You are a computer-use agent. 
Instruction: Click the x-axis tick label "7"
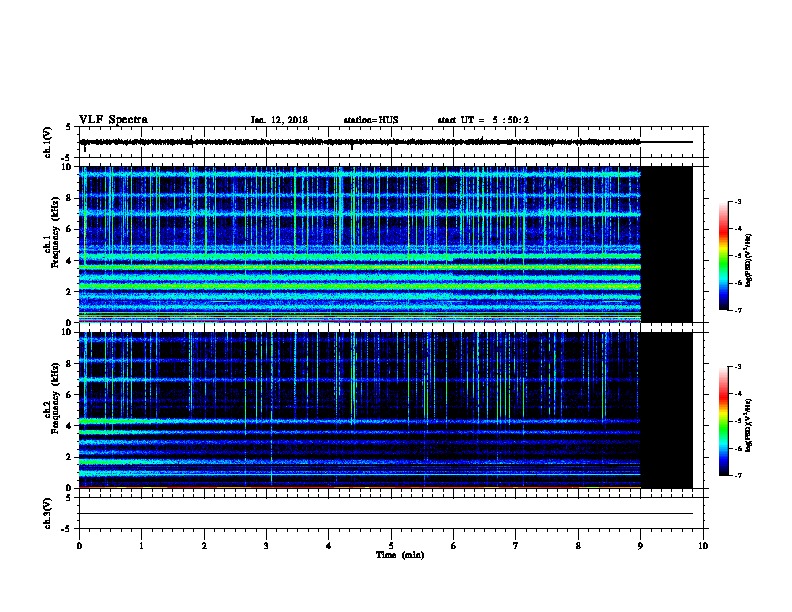point(516,545)
